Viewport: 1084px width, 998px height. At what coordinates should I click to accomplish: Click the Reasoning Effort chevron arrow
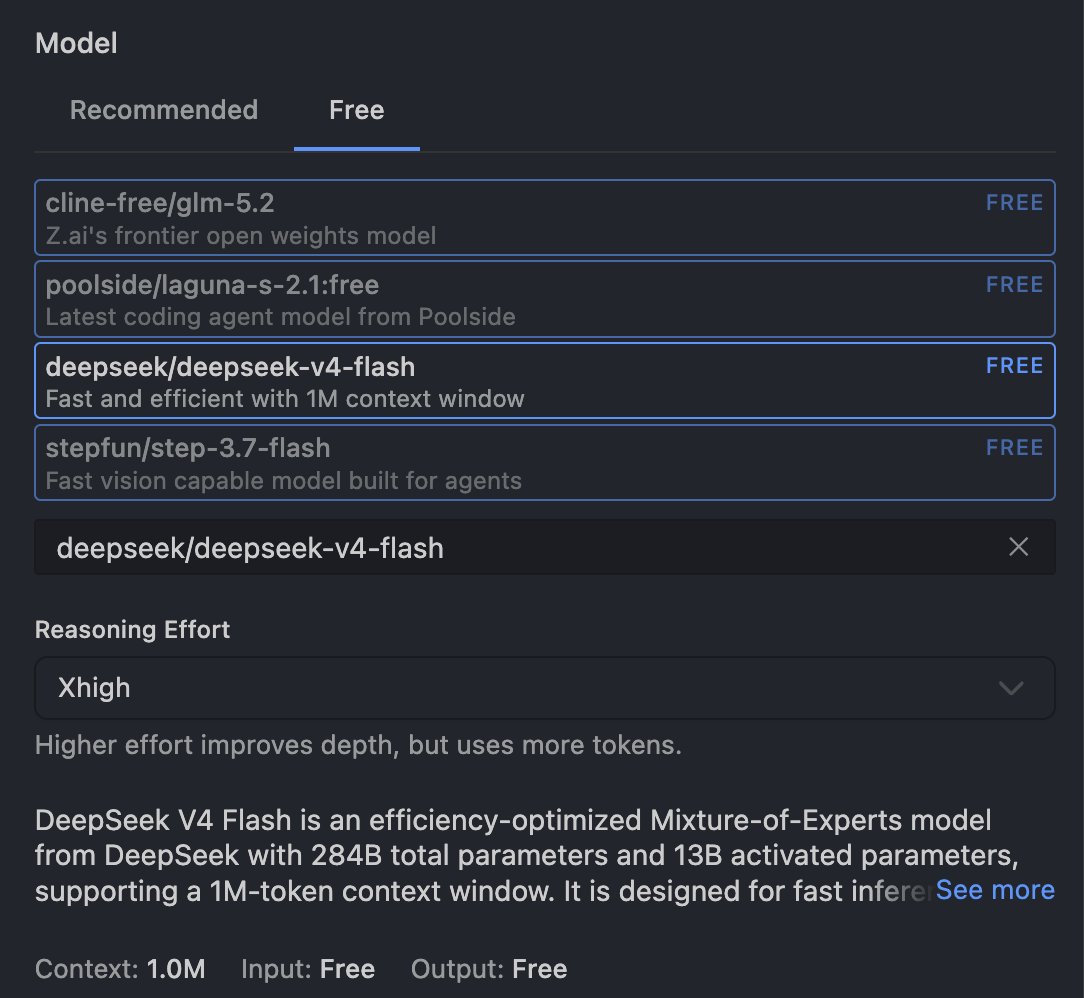tap(1011, 688)
